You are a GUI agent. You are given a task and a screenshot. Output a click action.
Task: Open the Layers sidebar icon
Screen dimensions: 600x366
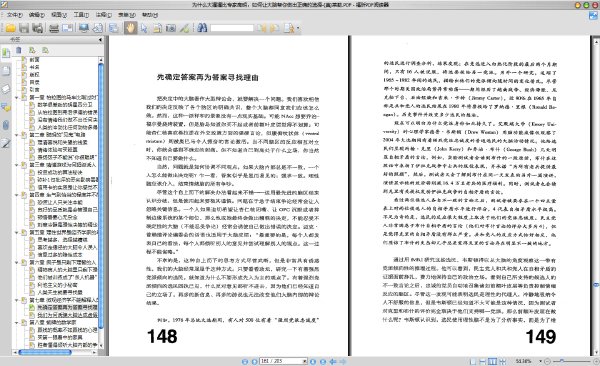pos(6,89)
